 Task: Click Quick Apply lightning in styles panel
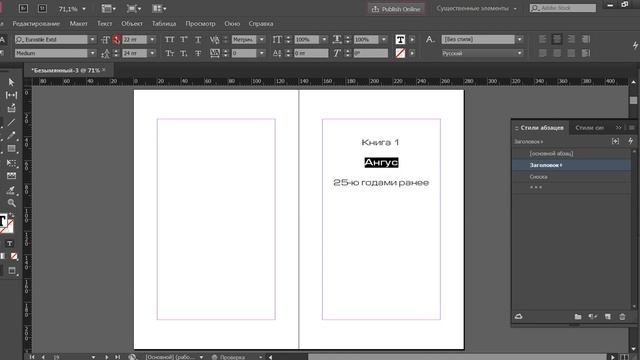[x=631, y=141]
